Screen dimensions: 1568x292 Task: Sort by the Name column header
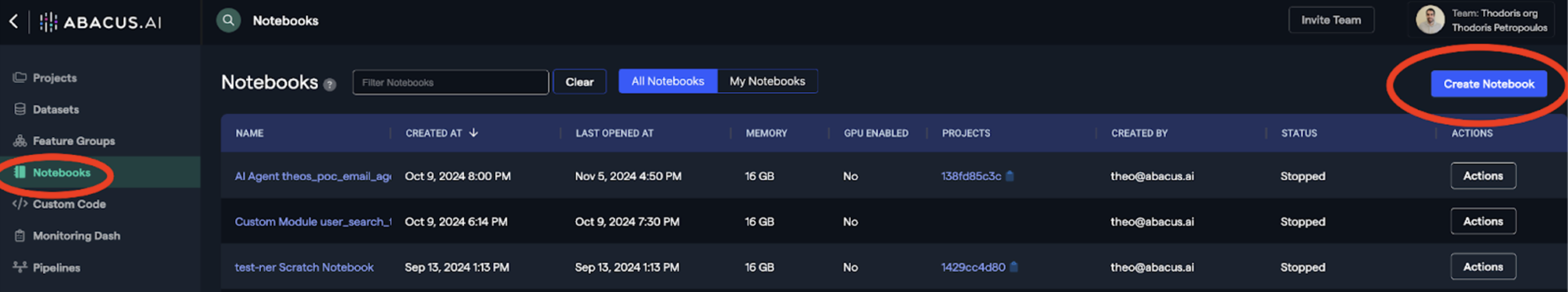[249, 133]
